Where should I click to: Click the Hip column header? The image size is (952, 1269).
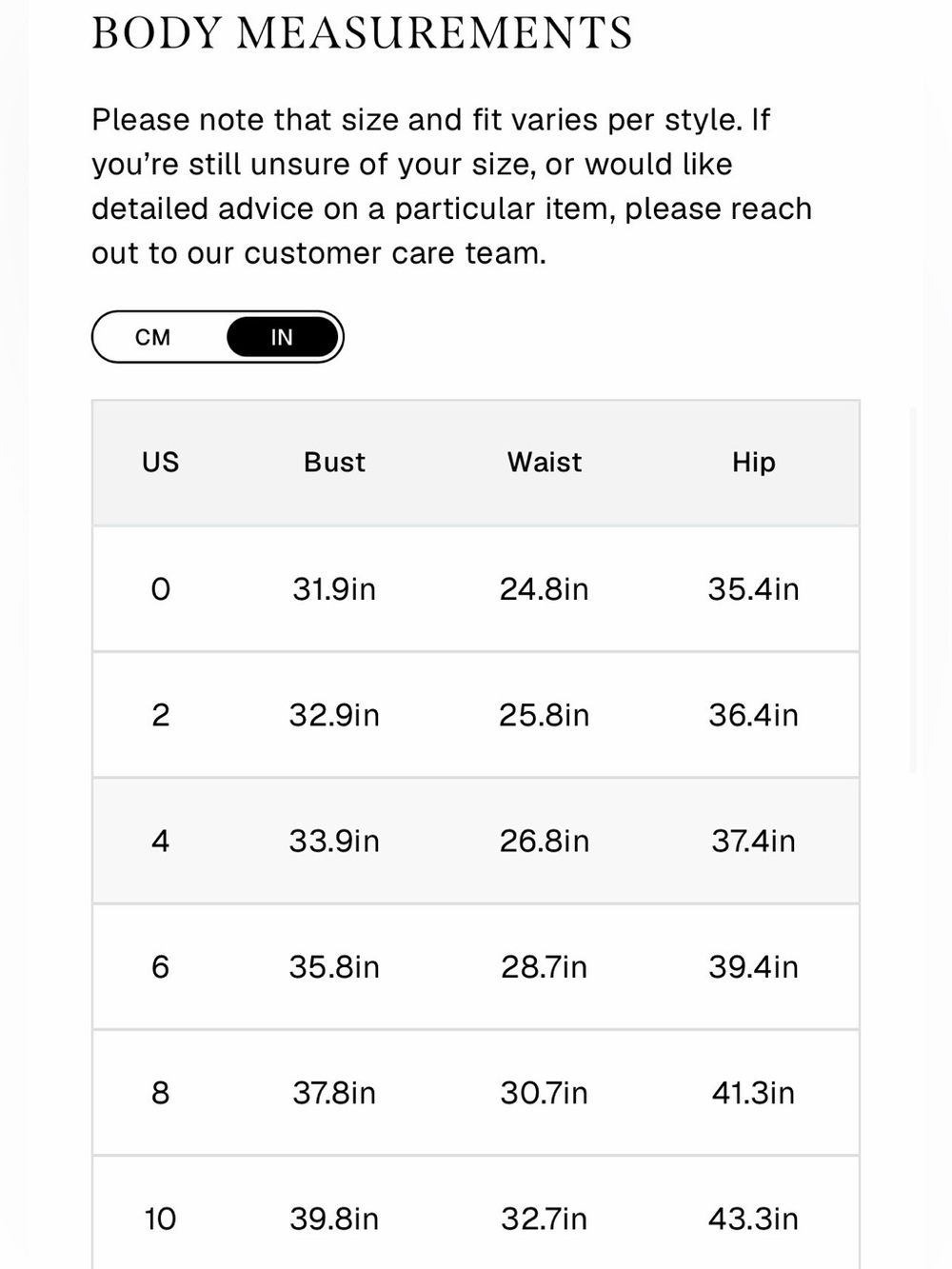point(753,463)
